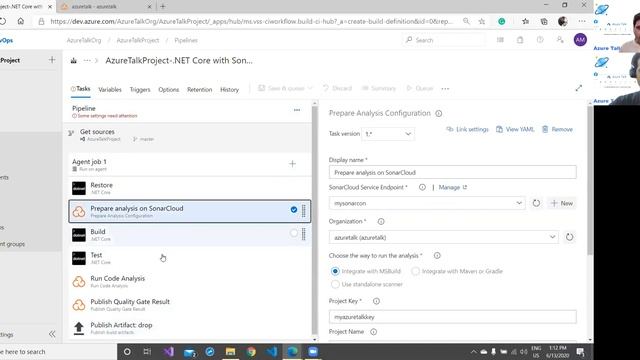Open Visual Studio from the taskbar
The width and height of the screenshot is (640, 360).
169,351
